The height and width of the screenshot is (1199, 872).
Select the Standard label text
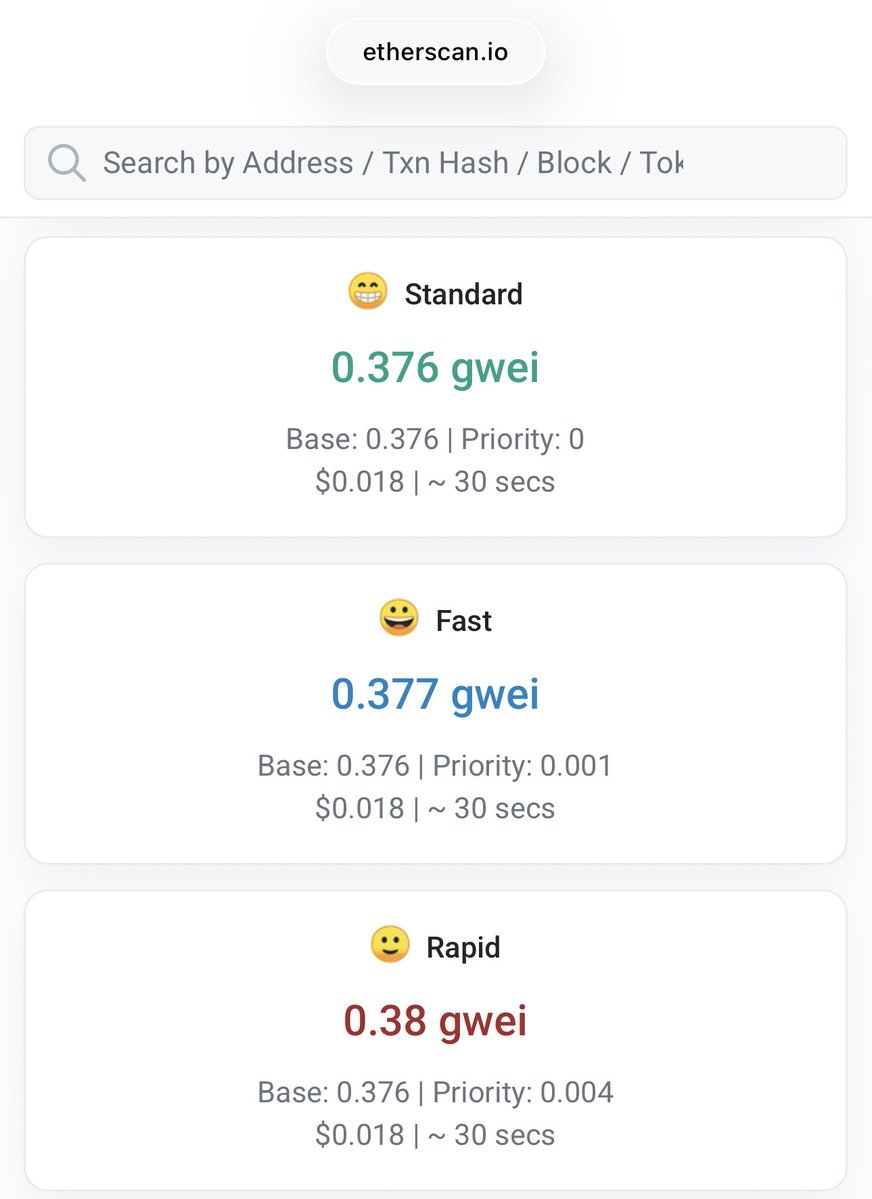point(463,294)
